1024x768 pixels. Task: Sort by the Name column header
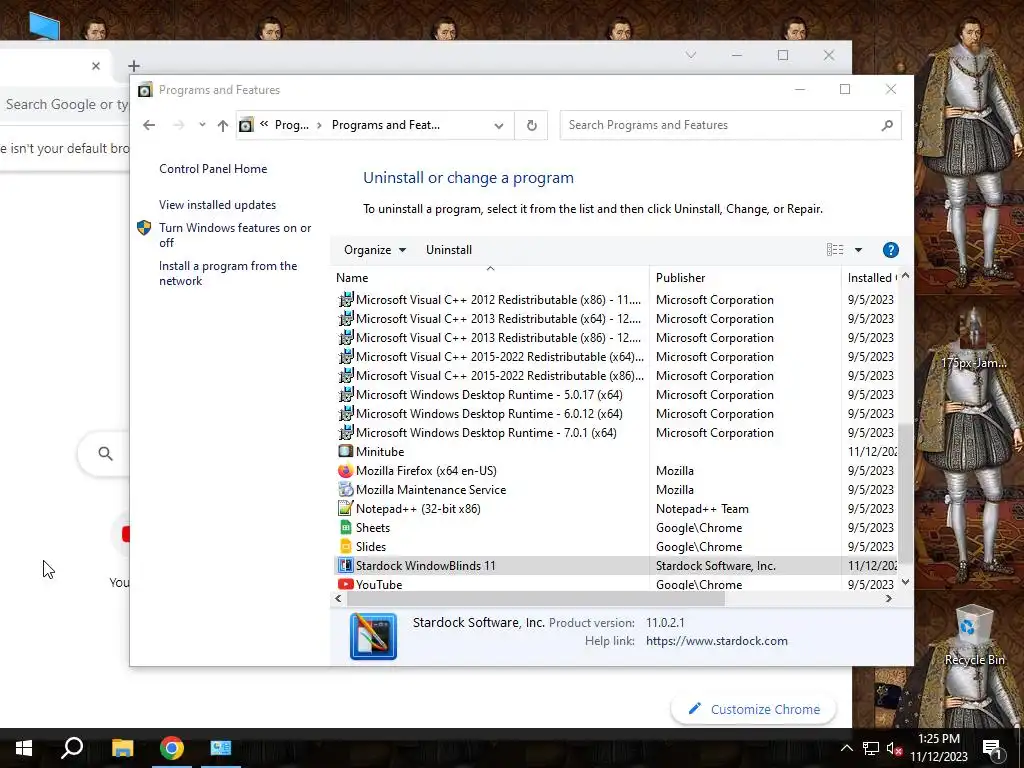pyautogui.click(x=490, y=278)
